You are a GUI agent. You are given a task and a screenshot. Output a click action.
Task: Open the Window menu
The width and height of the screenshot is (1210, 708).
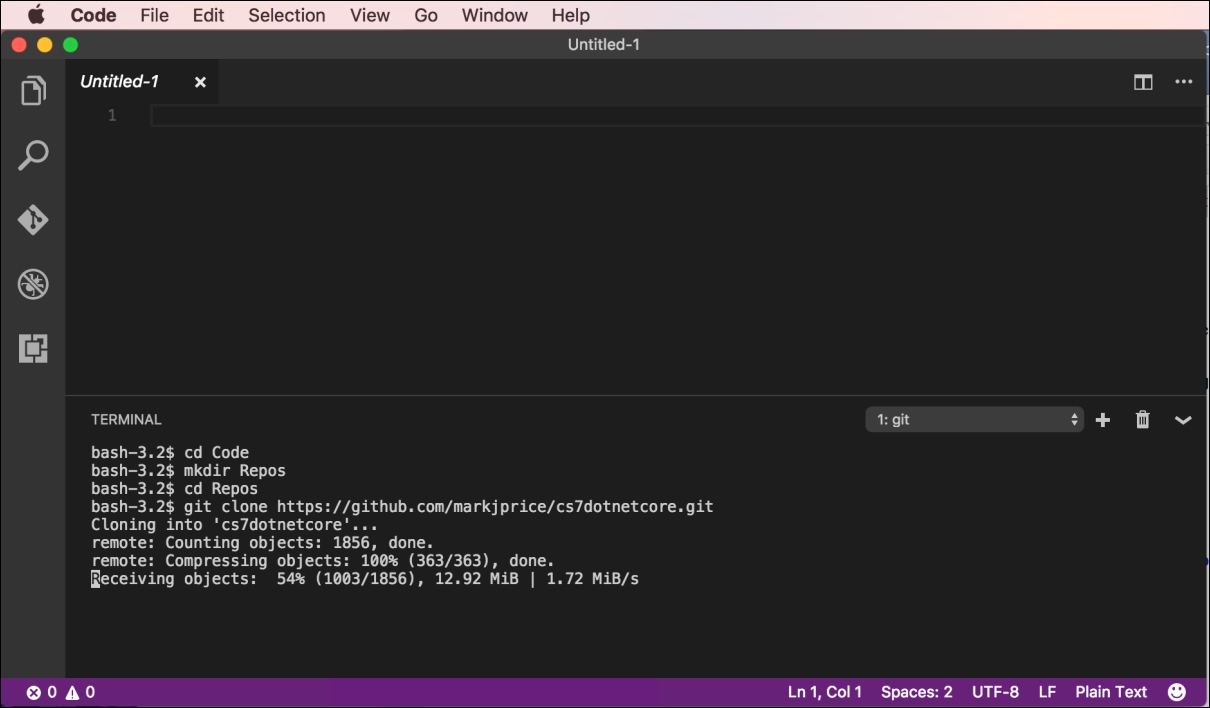pyautogui.click(x=495, y=15)
